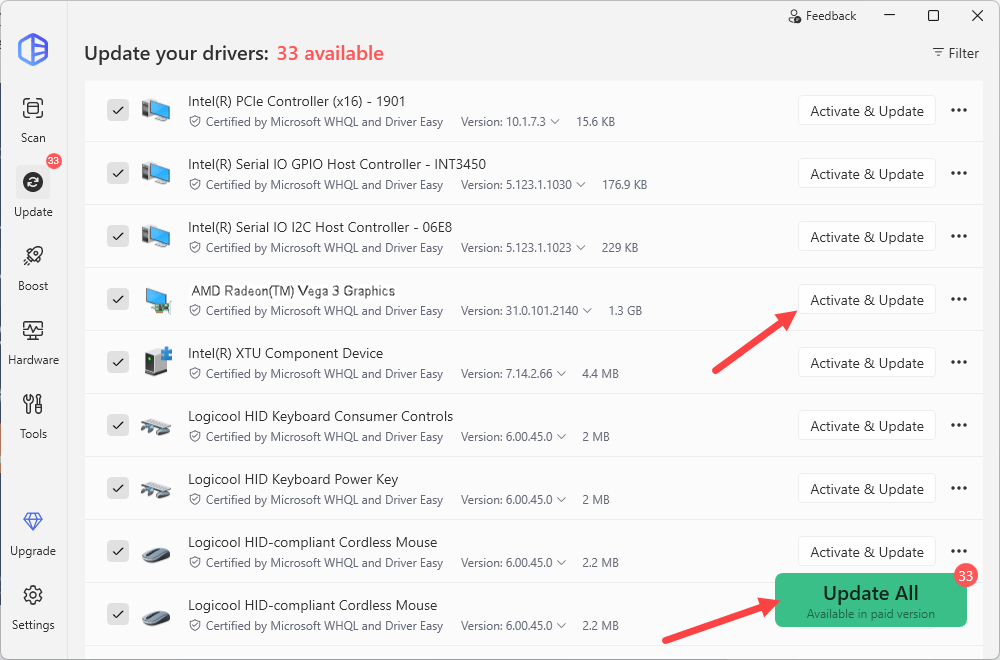1000x660 pixels.
Task: Uncheck Logicool HID Keyboard Power Key checkbox
Action: coord(118,488)
